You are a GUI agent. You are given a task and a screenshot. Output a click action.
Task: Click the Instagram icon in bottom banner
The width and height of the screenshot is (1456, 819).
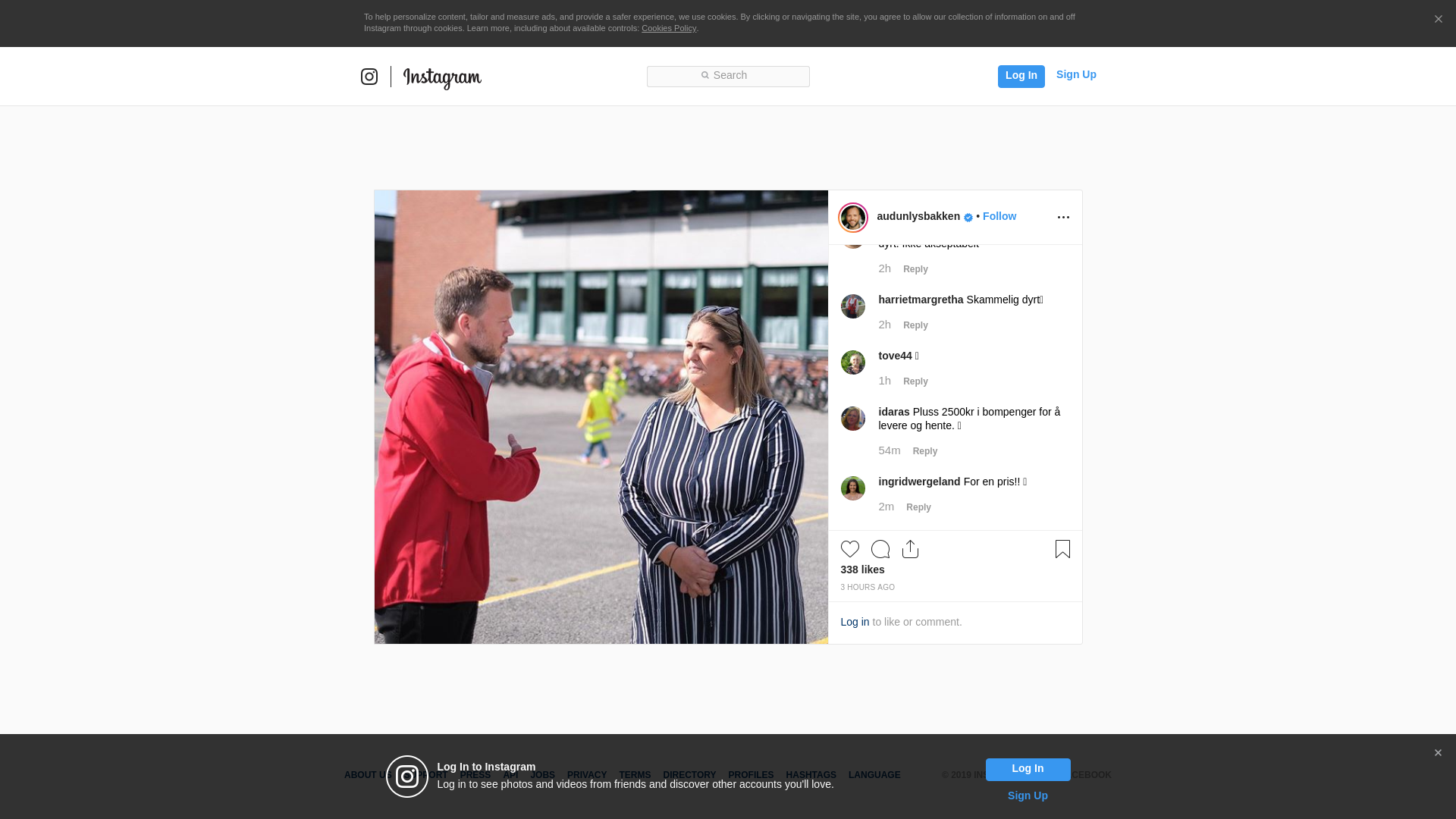point(407,777)
